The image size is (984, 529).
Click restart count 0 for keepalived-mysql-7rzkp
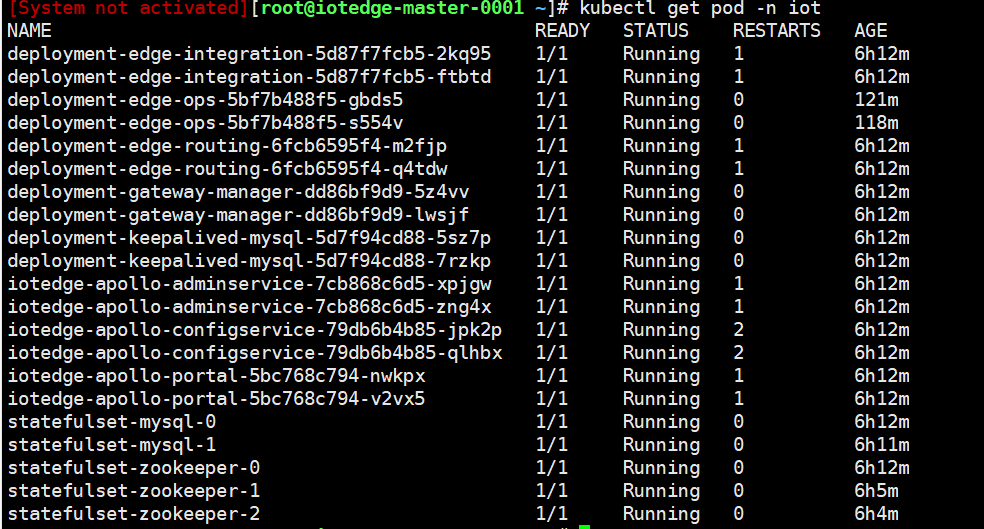click(739, 261)
